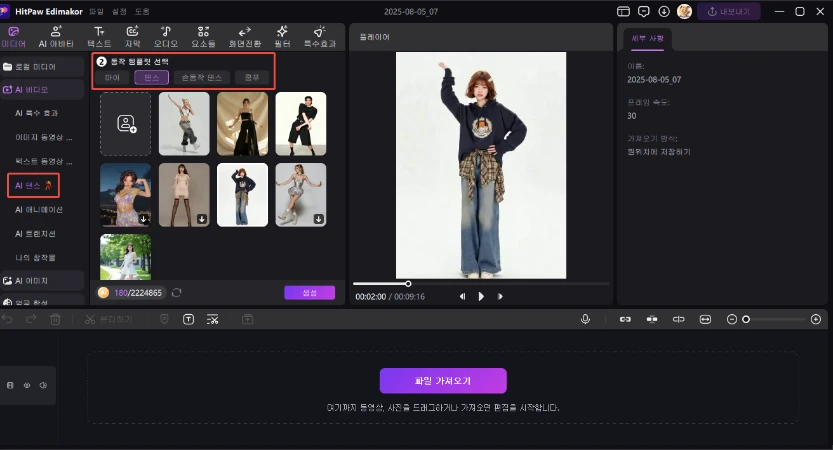Select the black dress dancer template
This screenshot has width=833, height=450.
click(x=242, y=124)
